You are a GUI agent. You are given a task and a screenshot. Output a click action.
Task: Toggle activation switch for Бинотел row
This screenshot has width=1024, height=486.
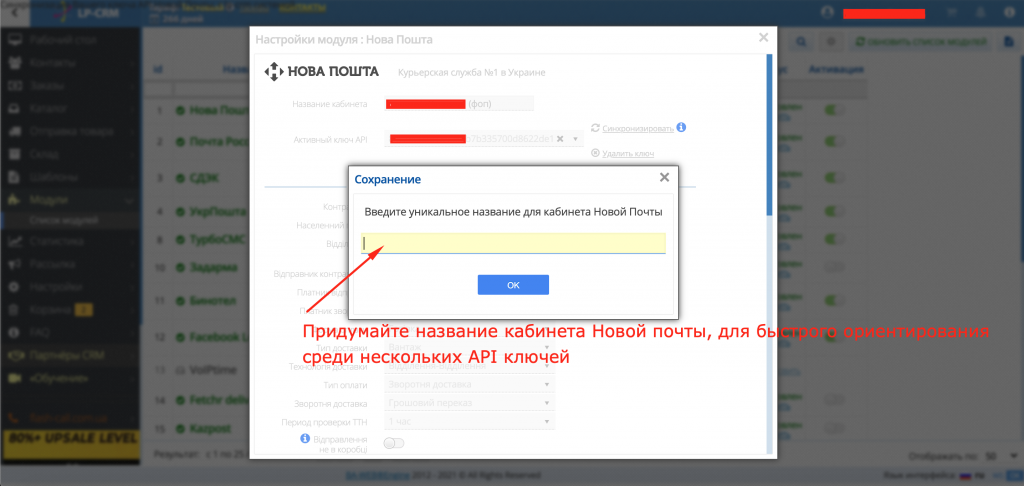pyautogui.click(x=834, y=301)
